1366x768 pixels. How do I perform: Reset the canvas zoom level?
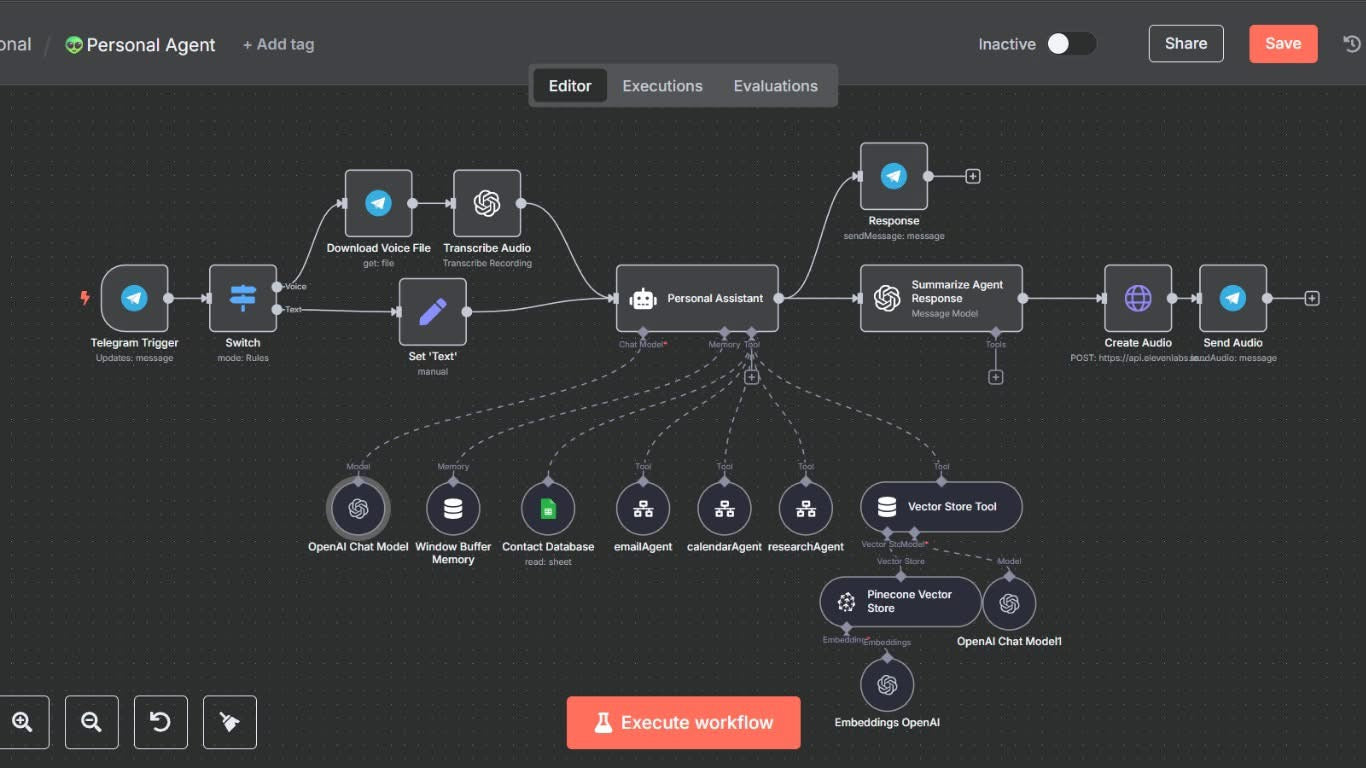(161, 722)
